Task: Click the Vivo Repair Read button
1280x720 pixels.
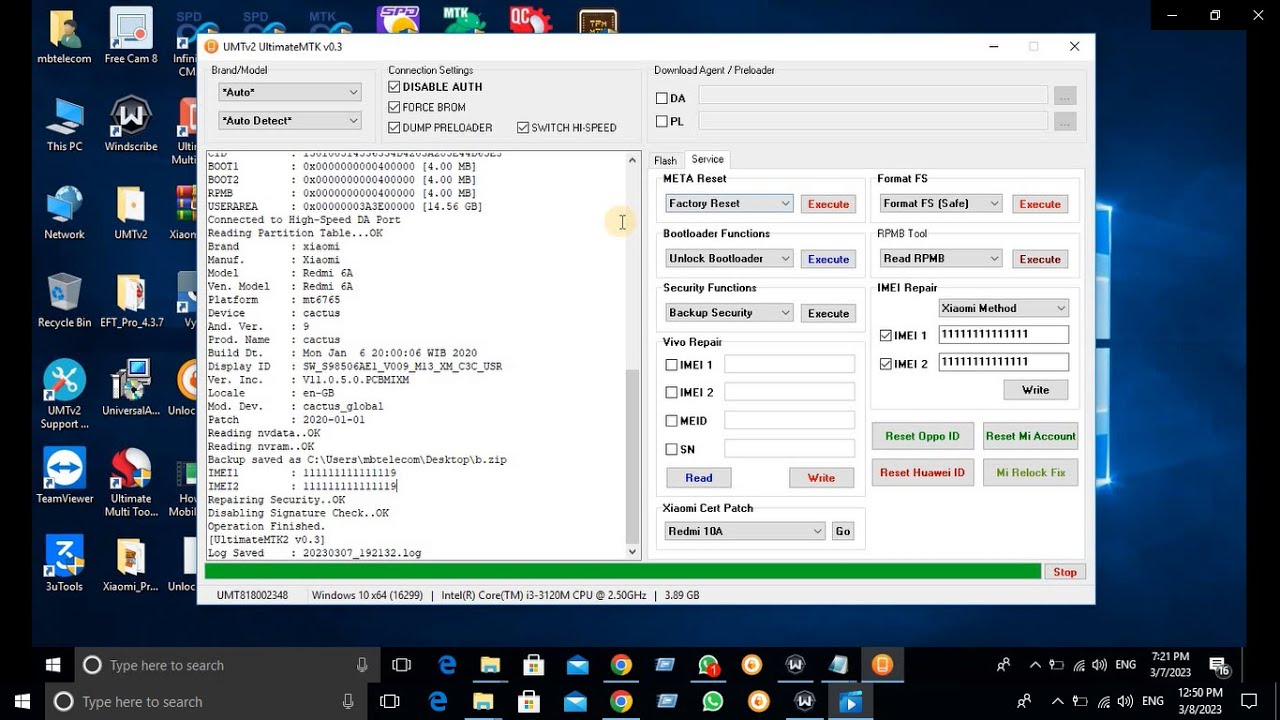Action: pyautogui.click(x=699, y=478)
